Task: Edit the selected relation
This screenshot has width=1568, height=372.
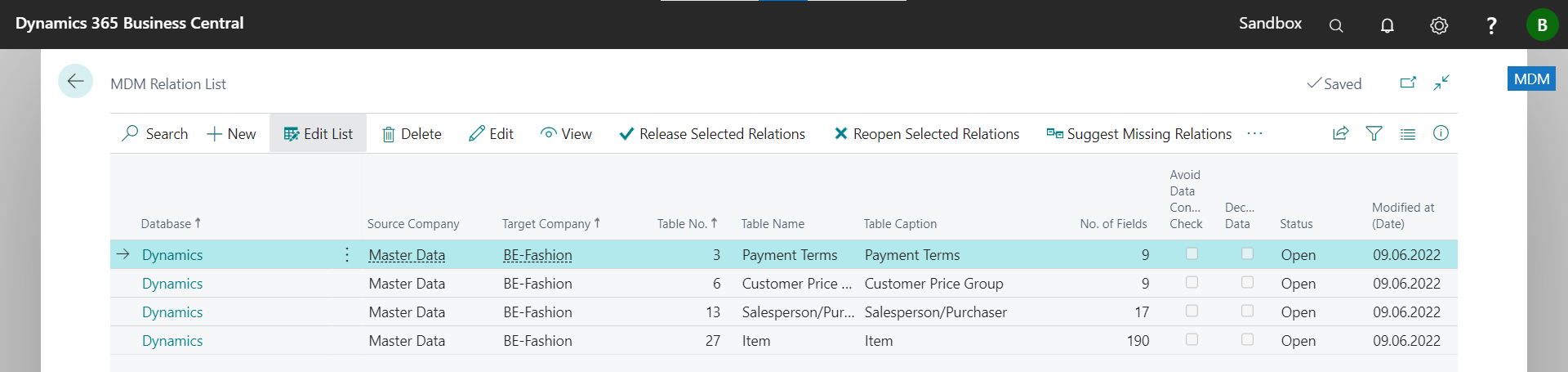Action: coord(491,133)
